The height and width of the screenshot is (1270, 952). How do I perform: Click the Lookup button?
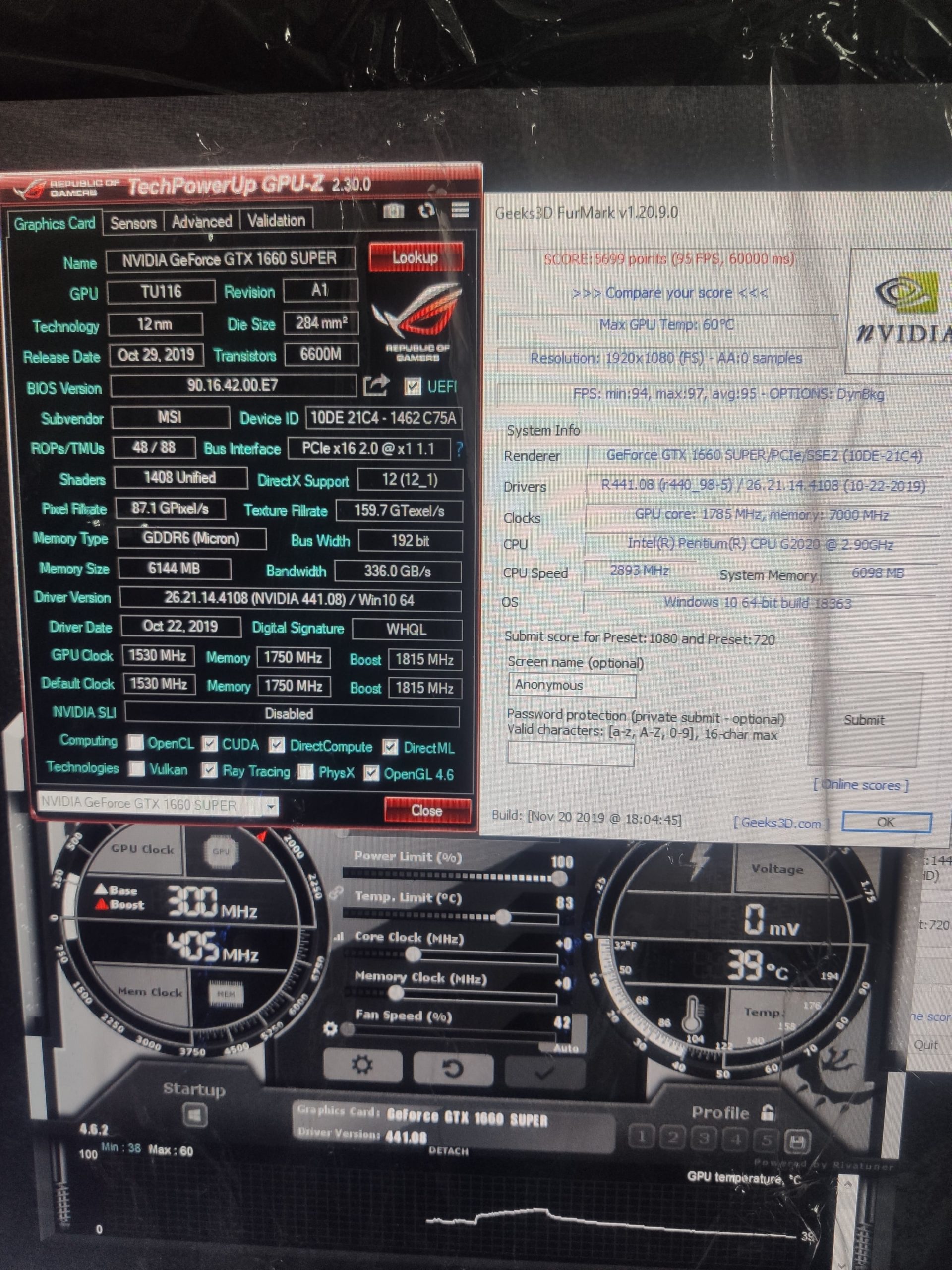(x=415, y=257)
